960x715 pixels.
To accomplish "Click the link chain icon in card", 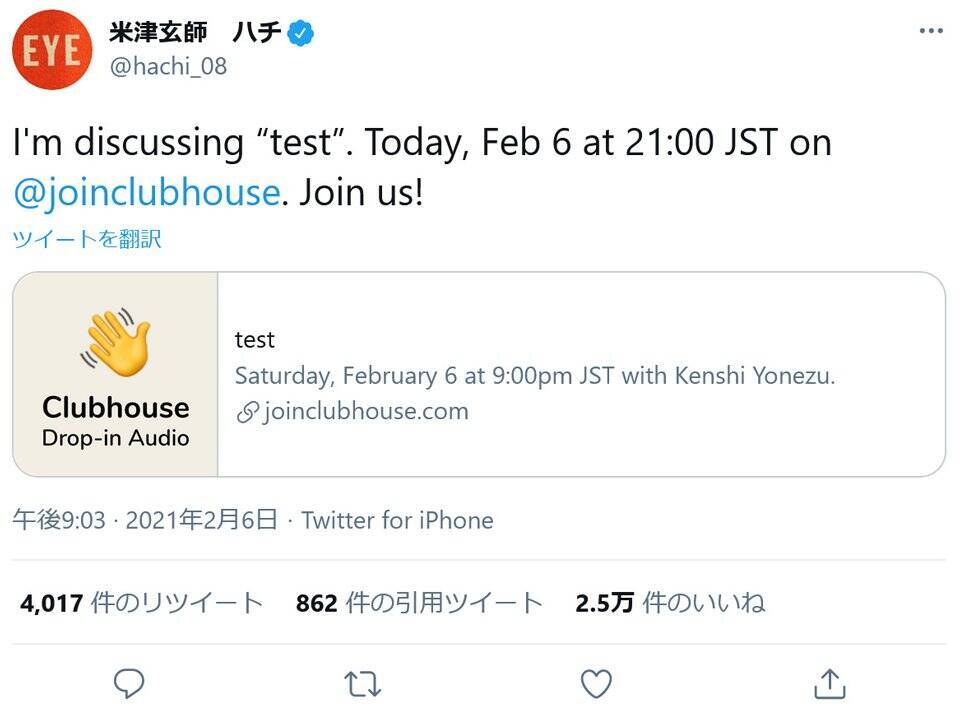I will point(247,412).
